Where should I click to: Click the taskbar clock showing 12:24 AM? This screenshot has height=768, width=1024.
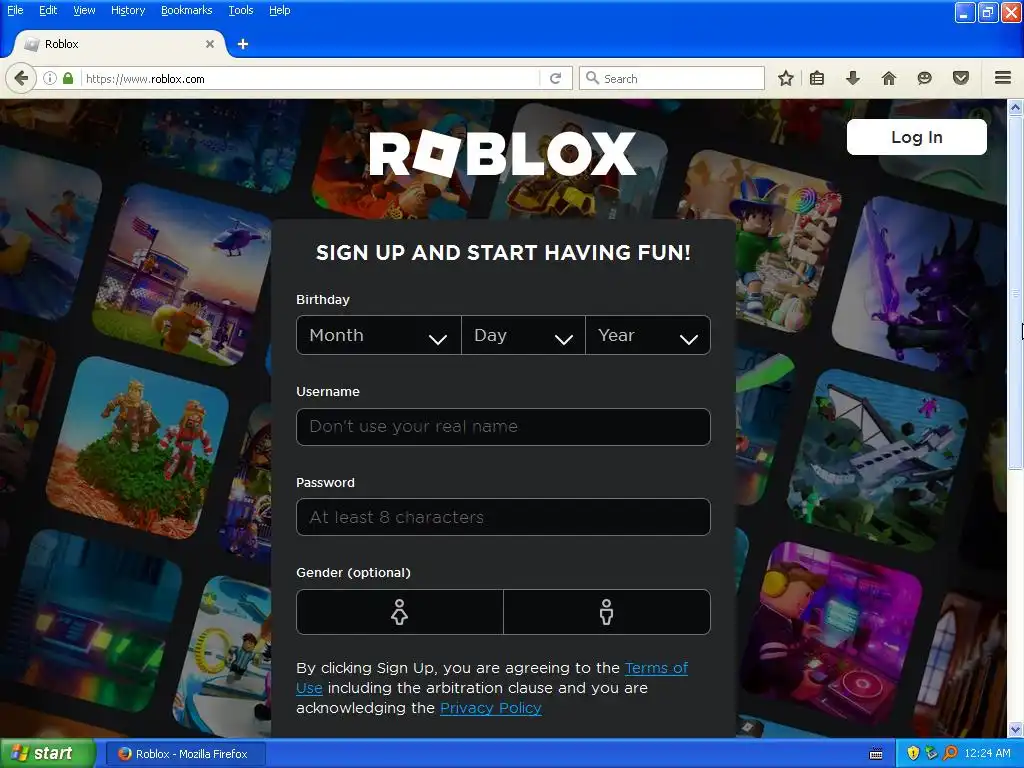click(987, 754)
